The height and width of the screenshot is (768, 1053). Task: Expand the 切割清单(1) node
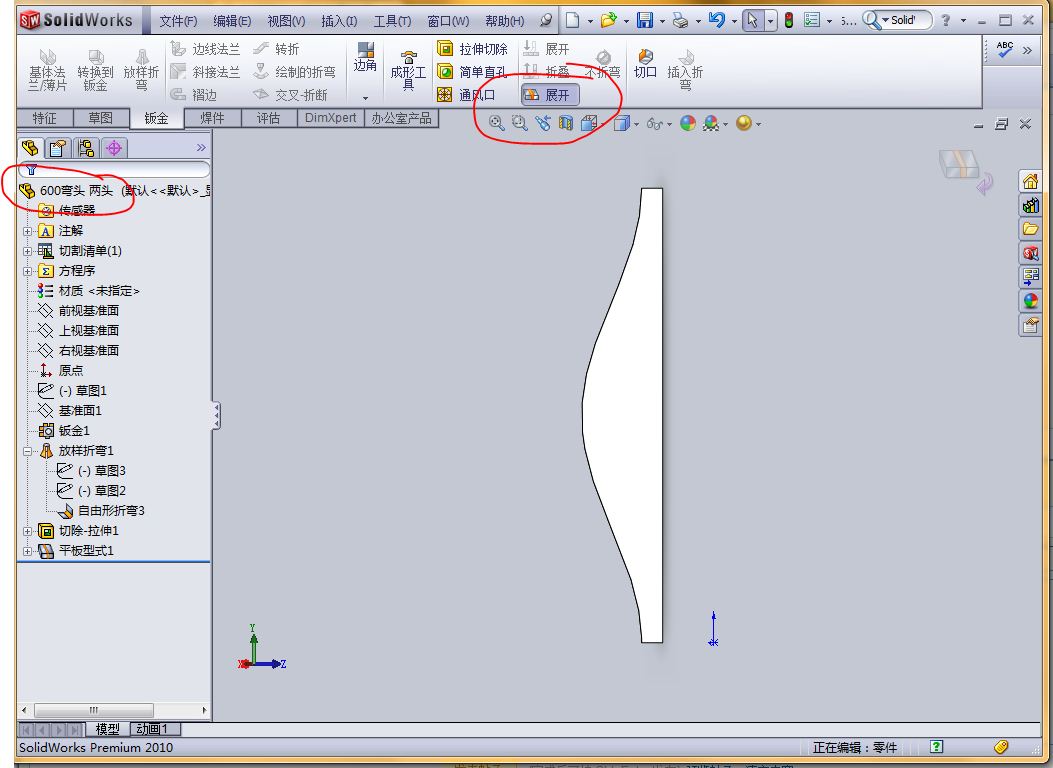(28, 251)
